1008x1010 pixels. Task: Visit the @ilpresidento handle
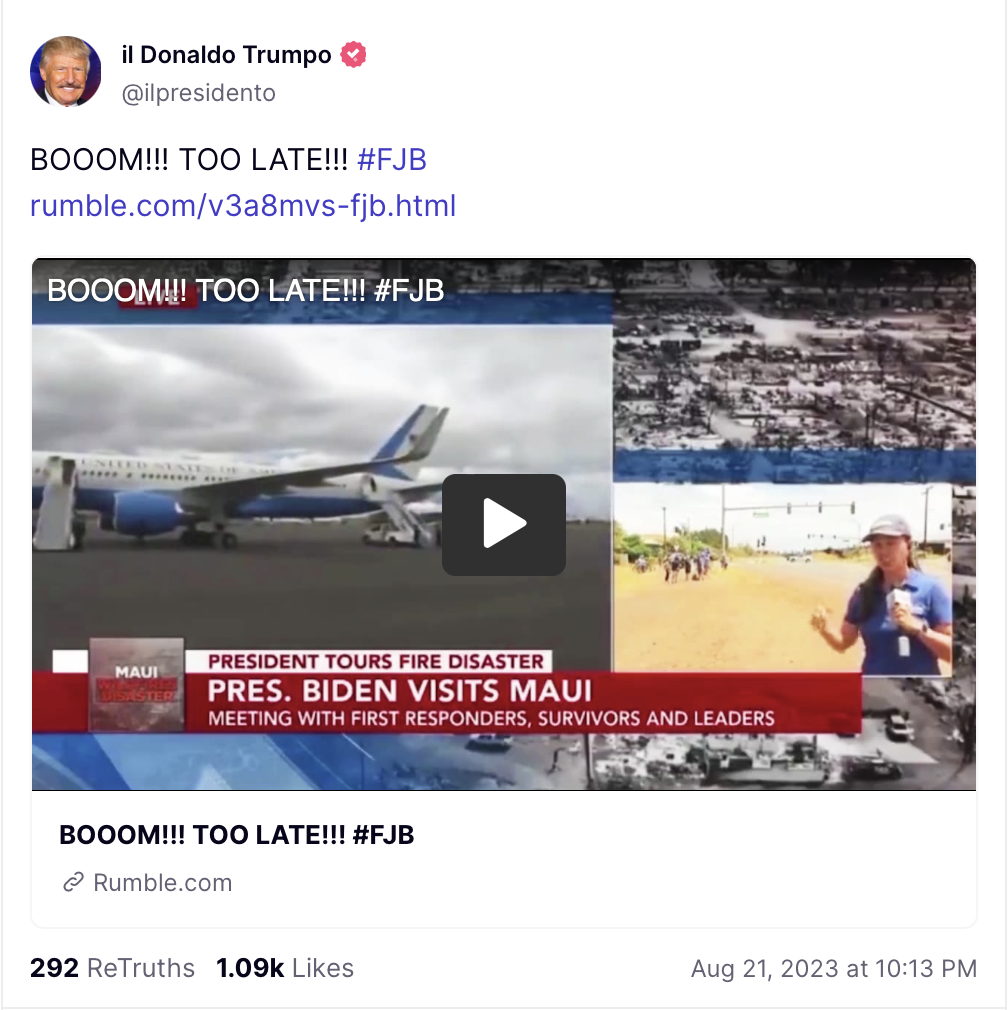[x=198, y=93]
